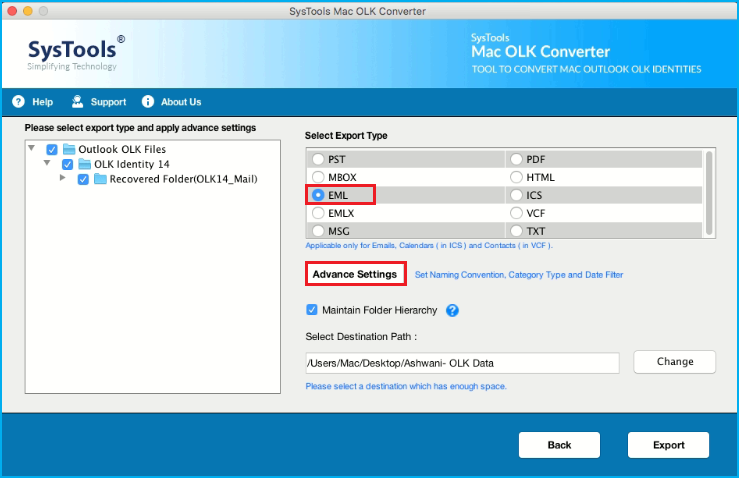Click the Recovered Folder folder icon

[x=100, y=179]
